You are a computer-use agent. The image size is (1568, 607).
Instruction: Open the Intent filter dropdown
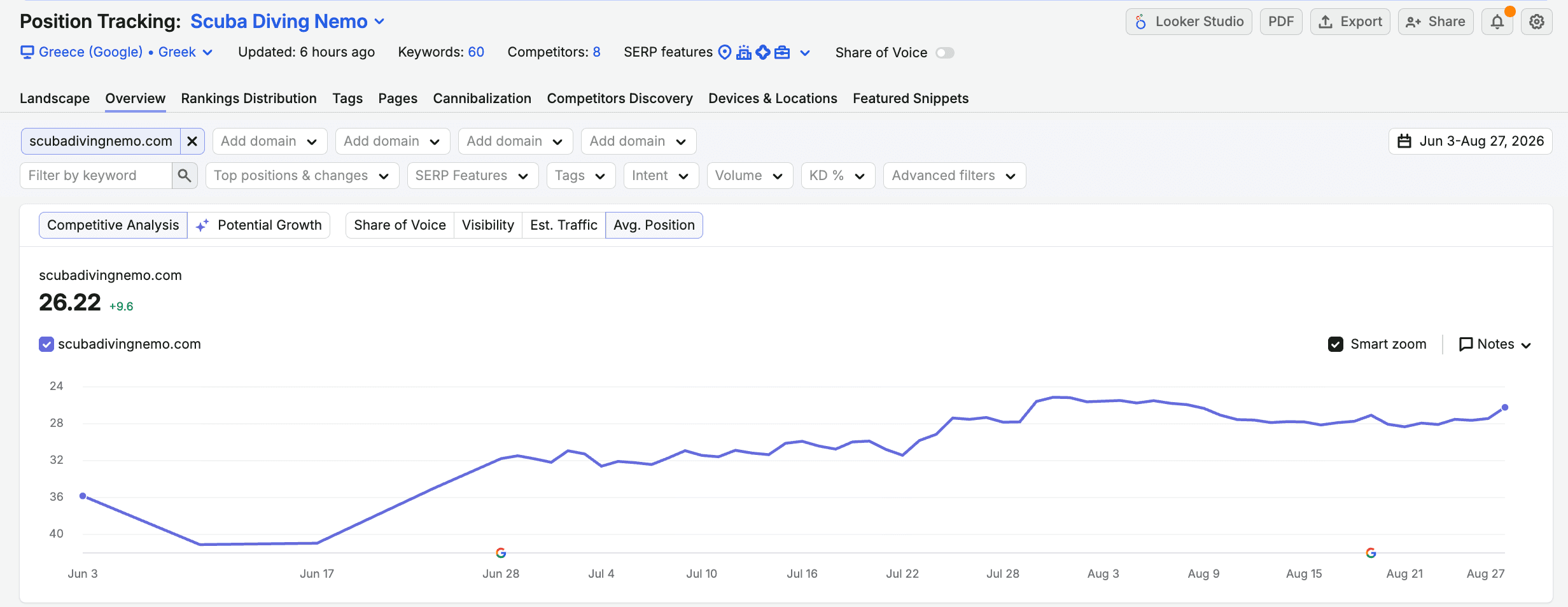pos(661,176)
